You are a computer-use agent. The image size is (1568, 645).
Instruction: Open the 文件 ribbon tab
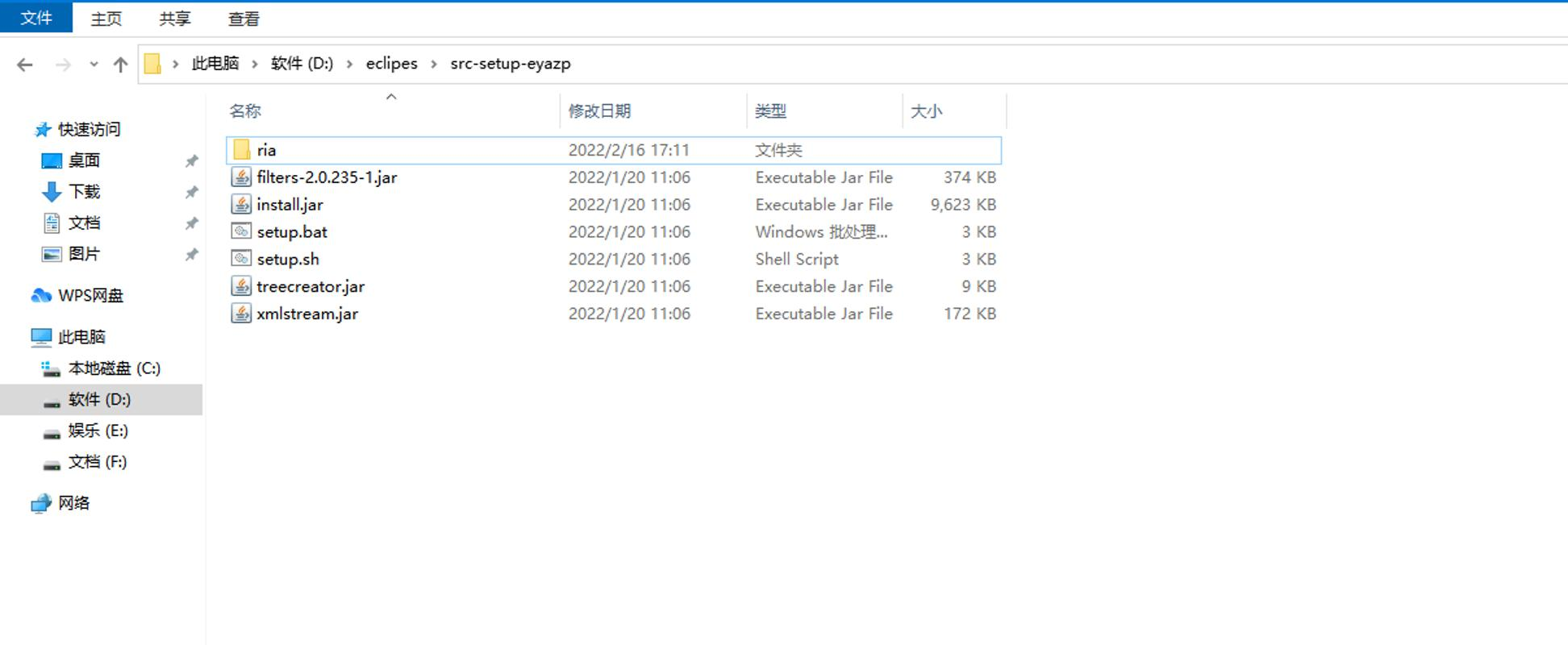pos(36,18)
